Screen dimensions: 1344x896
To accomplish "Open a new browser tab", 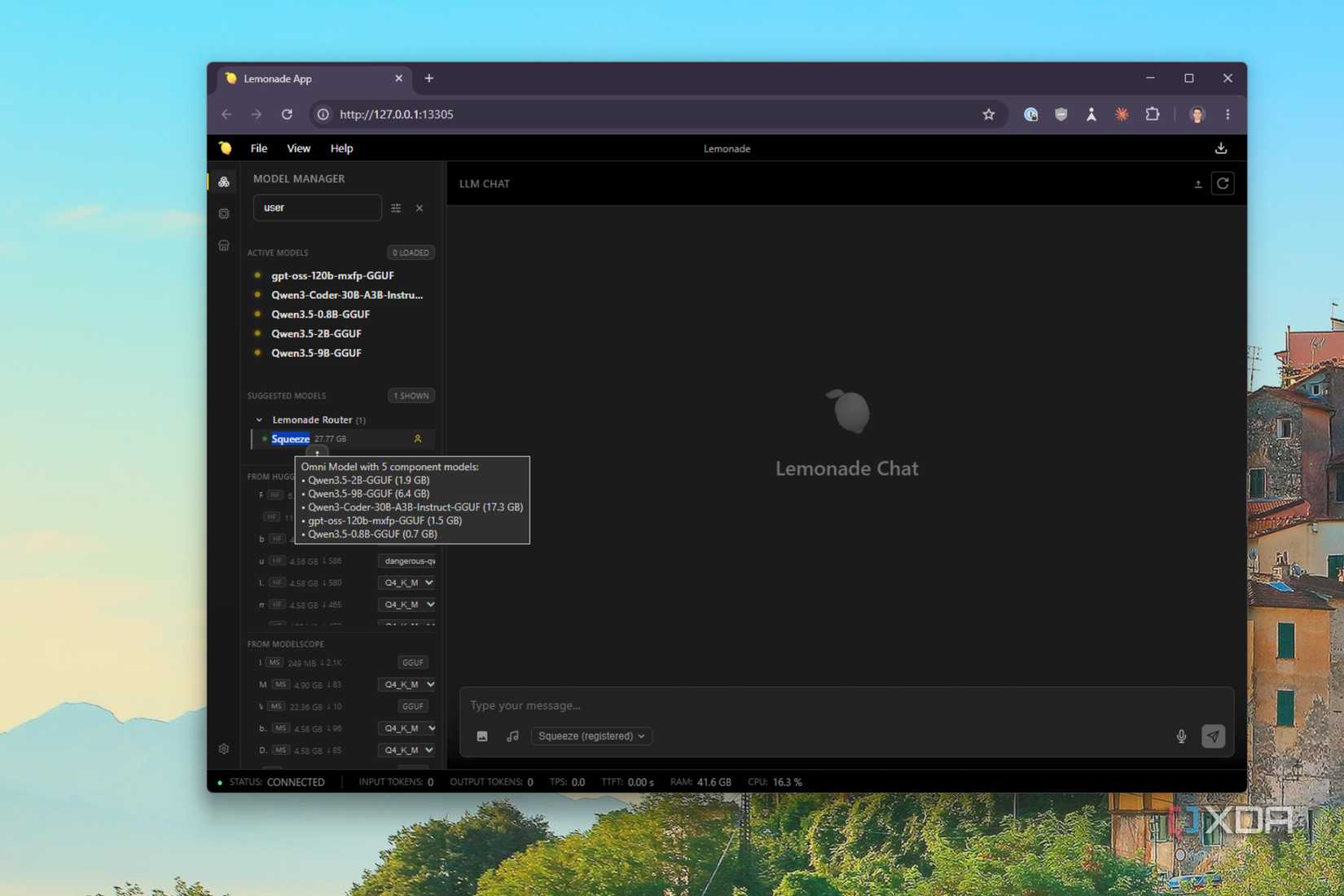I will point(429,78).
